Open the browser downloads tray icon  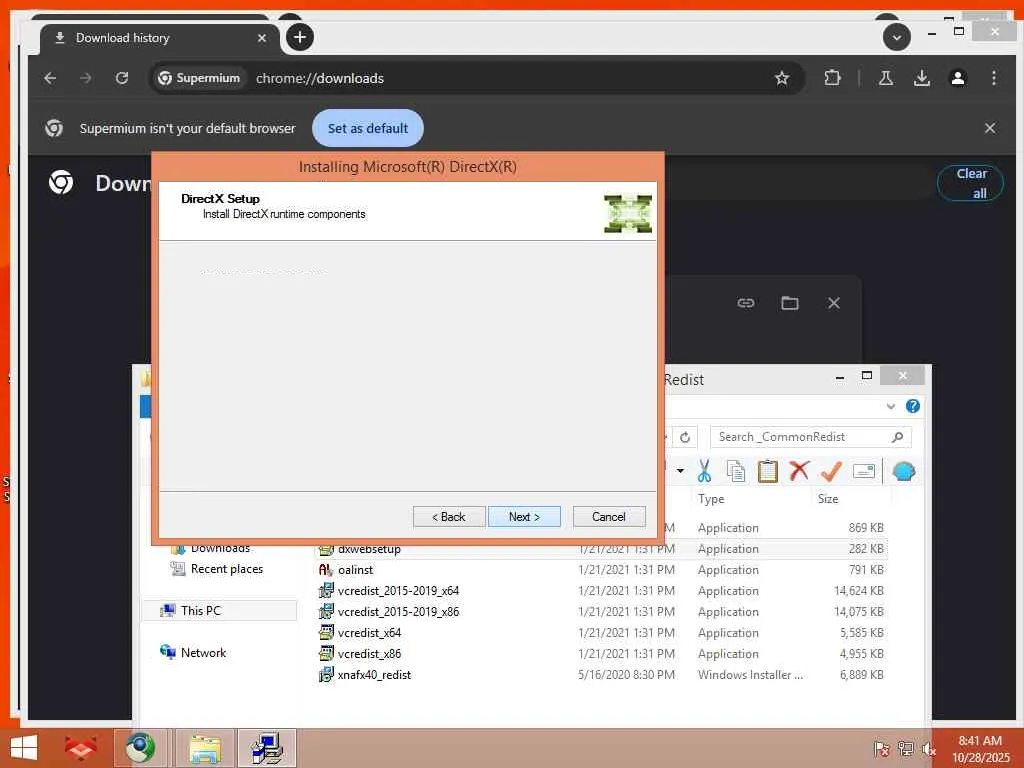click(x=921, y=78)
